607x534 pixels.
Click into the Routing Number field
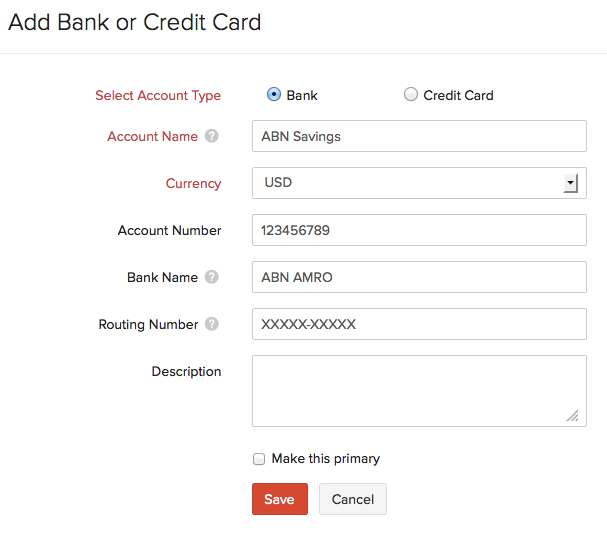coord(418,324)
